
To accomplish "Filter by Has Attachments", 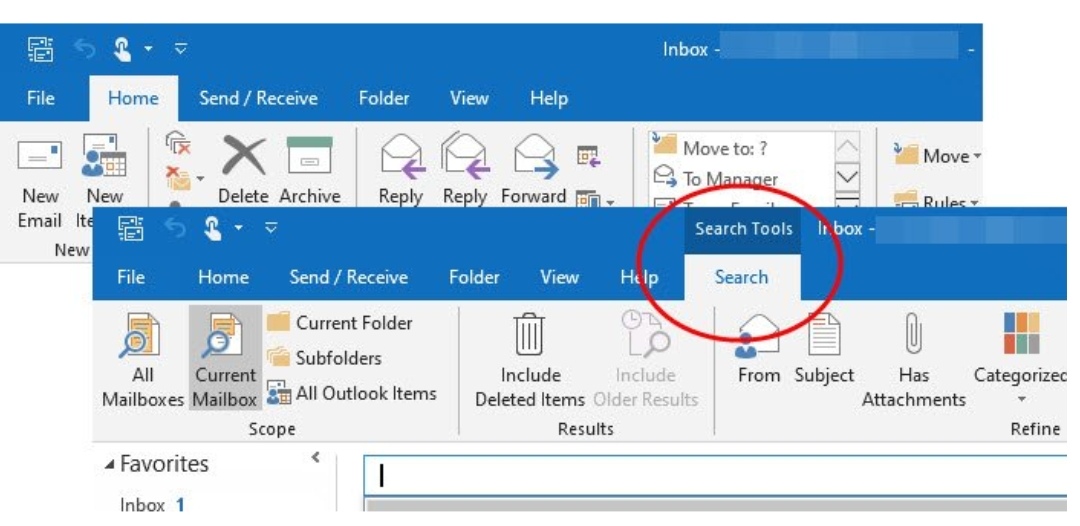I will coord(913,359).
